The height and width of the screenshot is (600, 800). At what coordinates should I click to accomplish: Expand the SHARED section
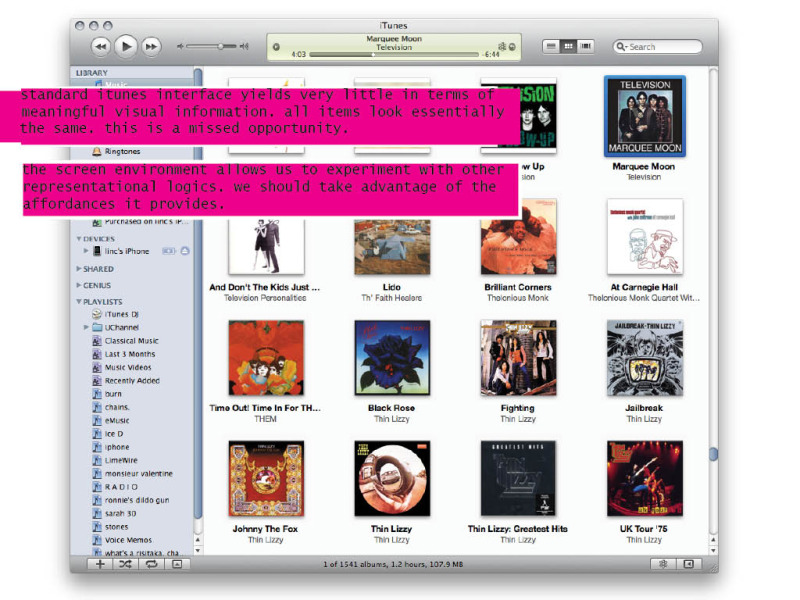(x=79, y=268)
